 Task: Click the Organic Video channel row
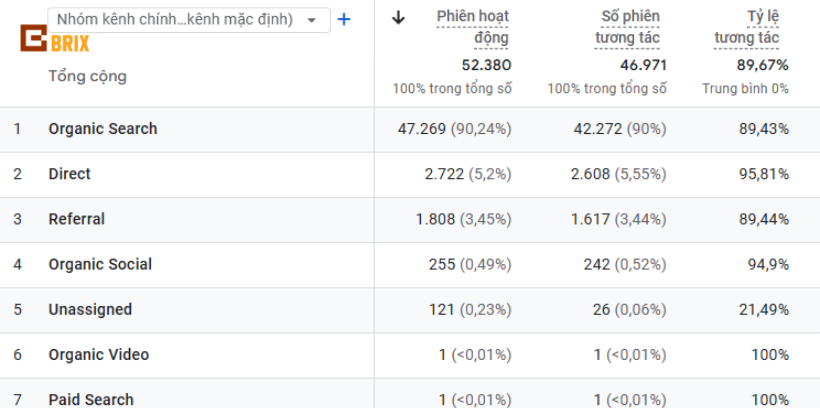pos(98,354)
